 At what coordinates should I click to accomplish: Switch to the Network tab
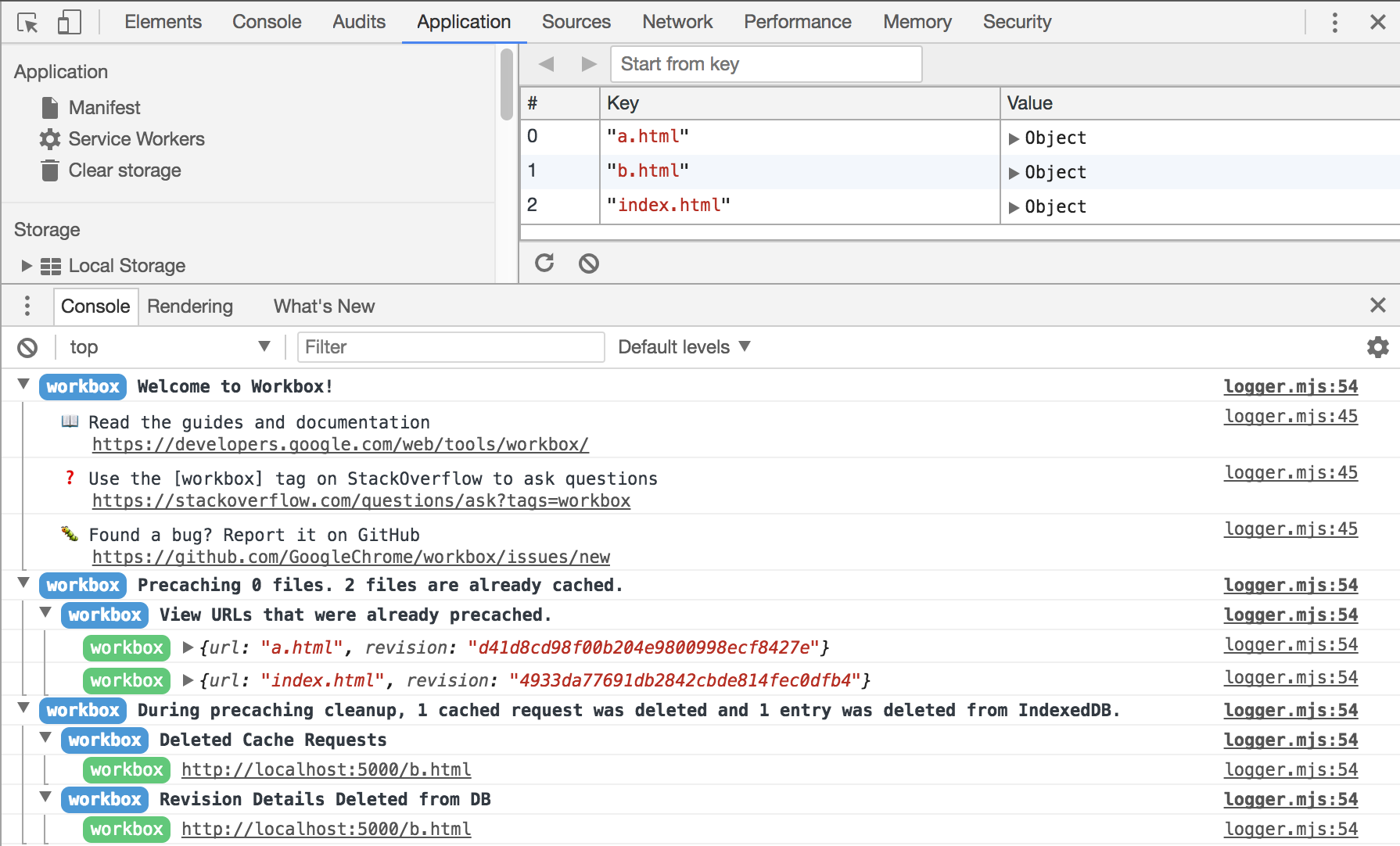click(677, 21)
